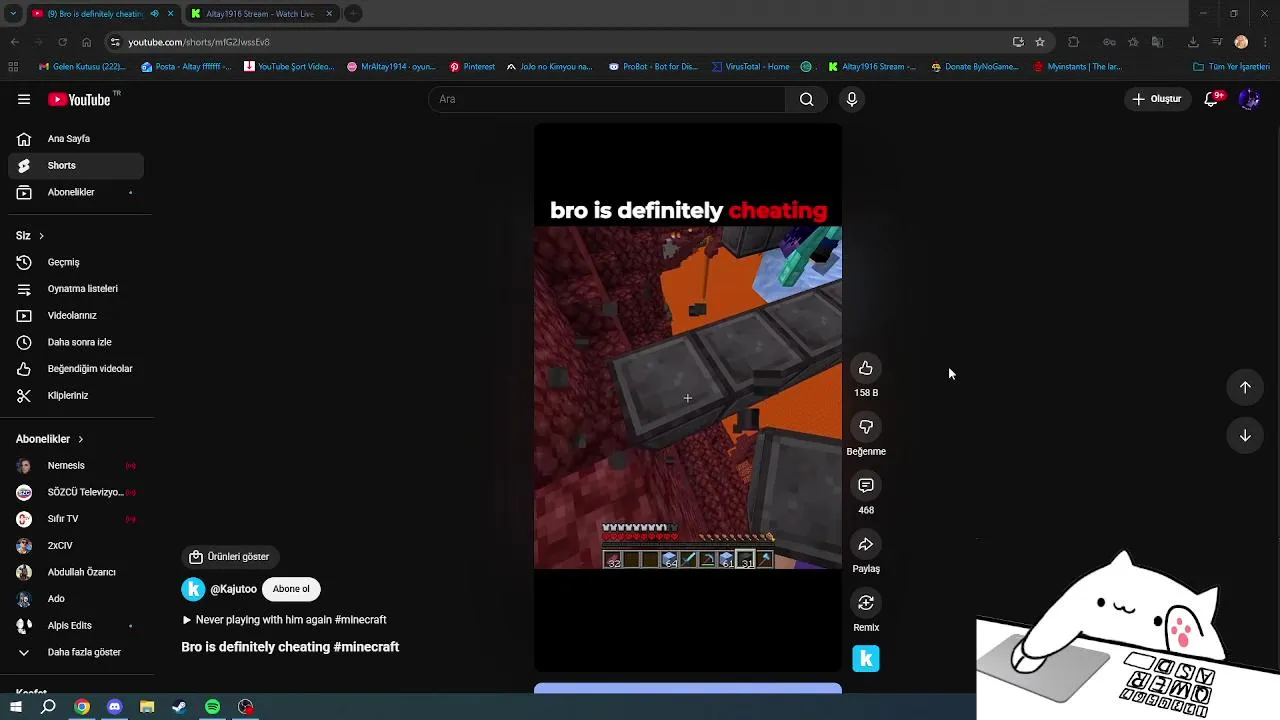
Task: Select Shorts in sidebar
Action: pyautogui.click(x=76, y=165)
